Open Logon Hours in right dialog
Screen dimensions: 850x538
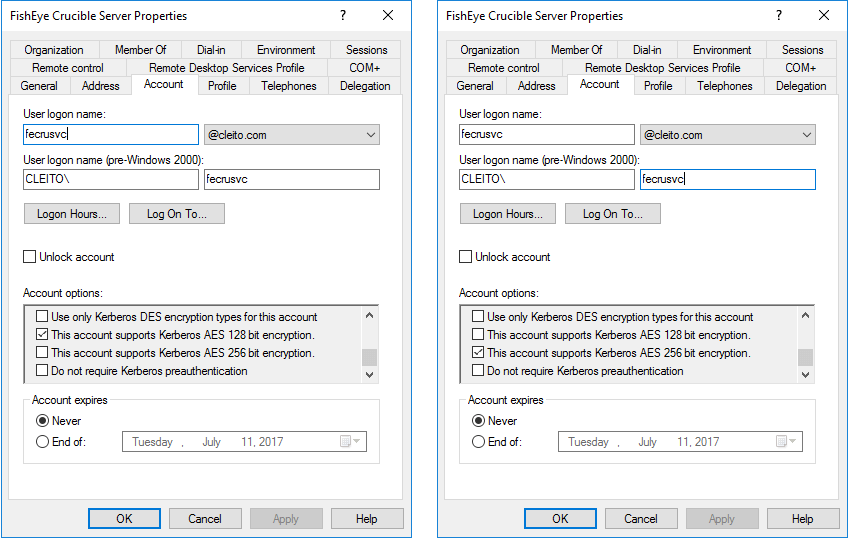[508, 214]
